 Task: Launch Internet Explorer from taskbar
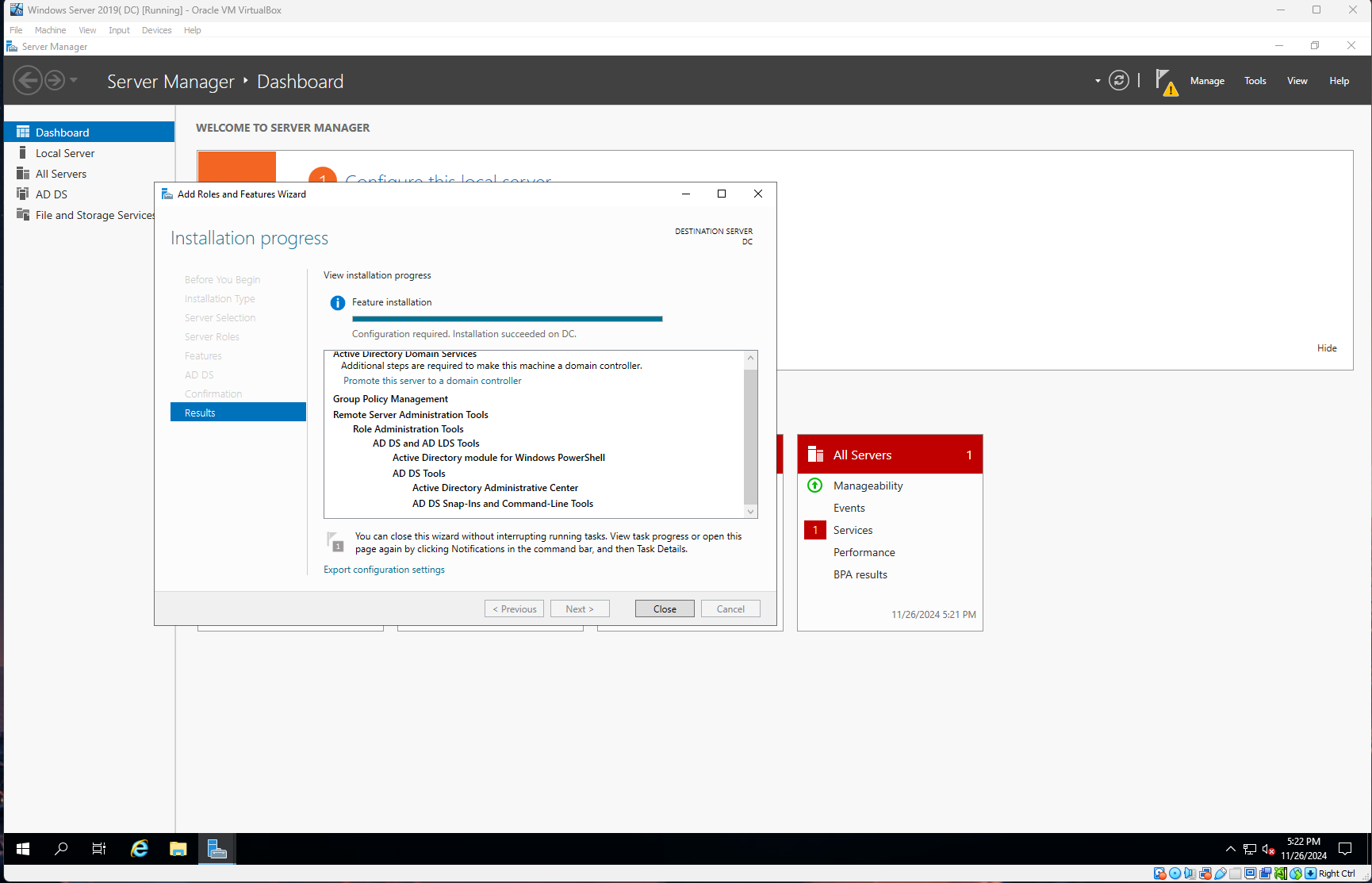coord(139,849)
